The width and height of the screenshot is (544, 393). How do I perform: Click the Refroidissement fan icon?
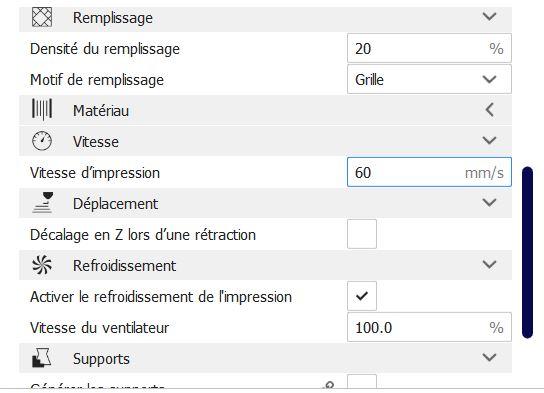(42, 265)
